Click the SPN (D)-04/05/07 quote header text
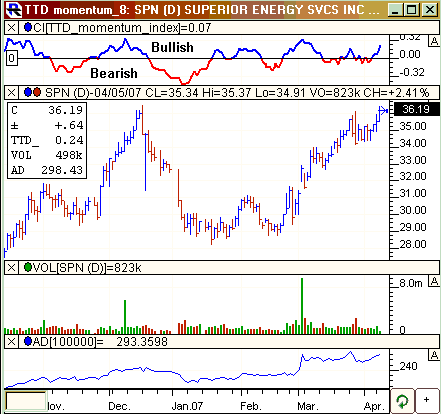This screenshot has width=441, height=414. coord(237,92)
